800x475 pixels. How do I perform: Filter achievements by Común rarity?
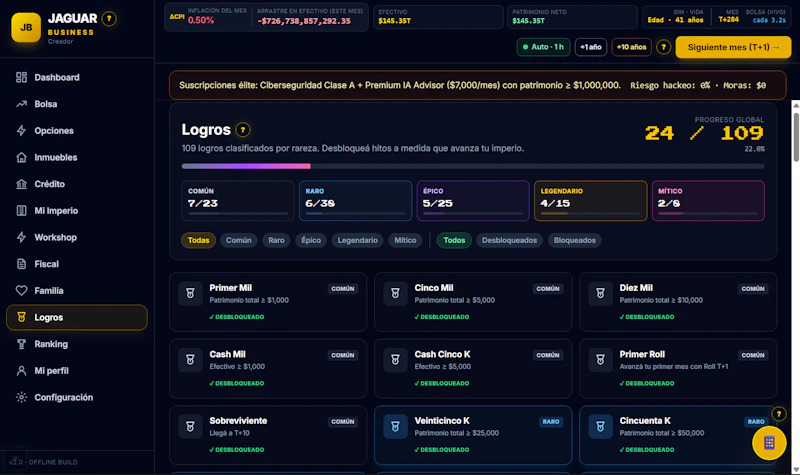[239, 240]
